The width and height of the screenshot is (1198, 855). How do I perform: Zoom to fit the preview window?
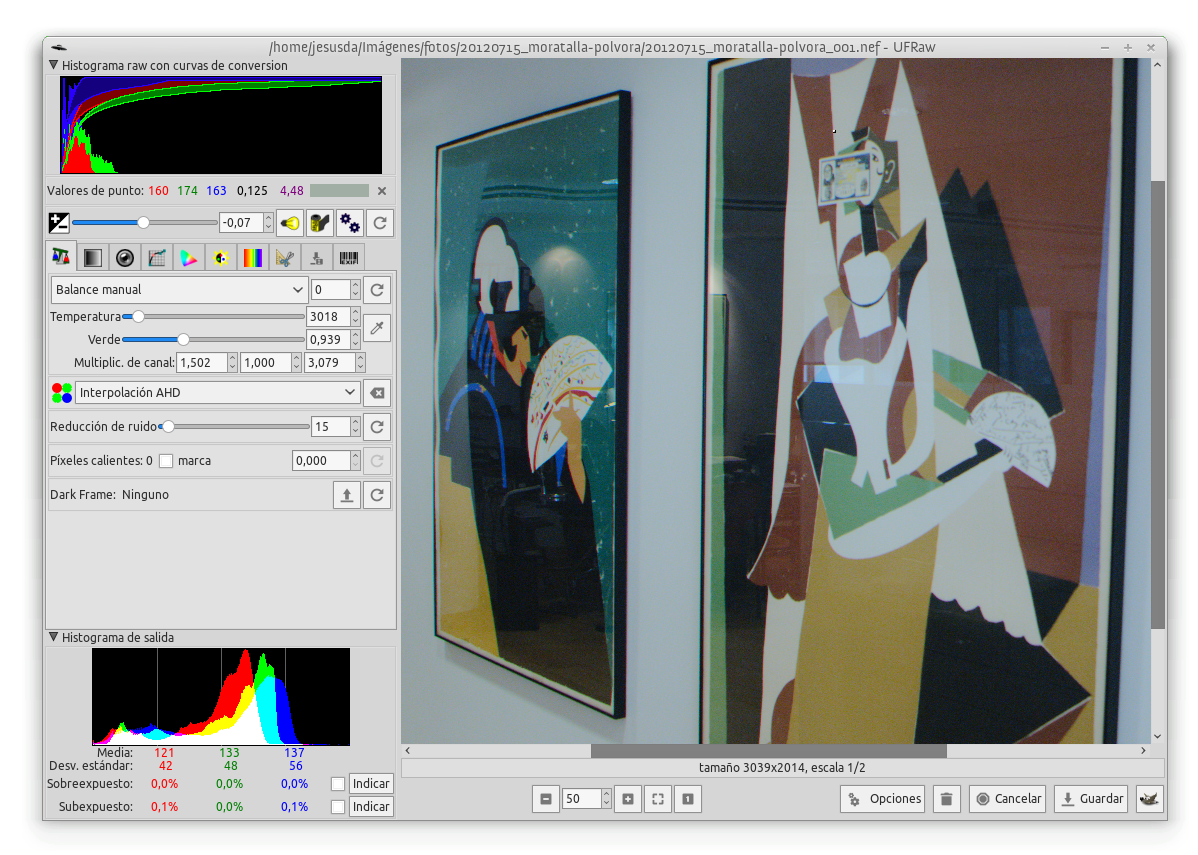657,799
